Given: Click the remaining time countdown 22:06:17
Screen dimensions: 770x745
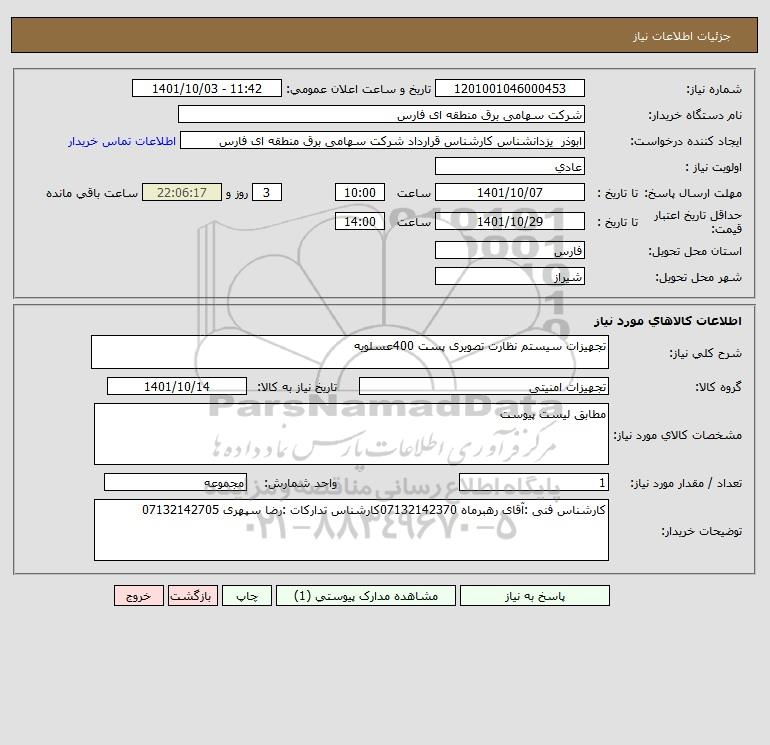Looking at the screenshot, I should tap(182, 193).
